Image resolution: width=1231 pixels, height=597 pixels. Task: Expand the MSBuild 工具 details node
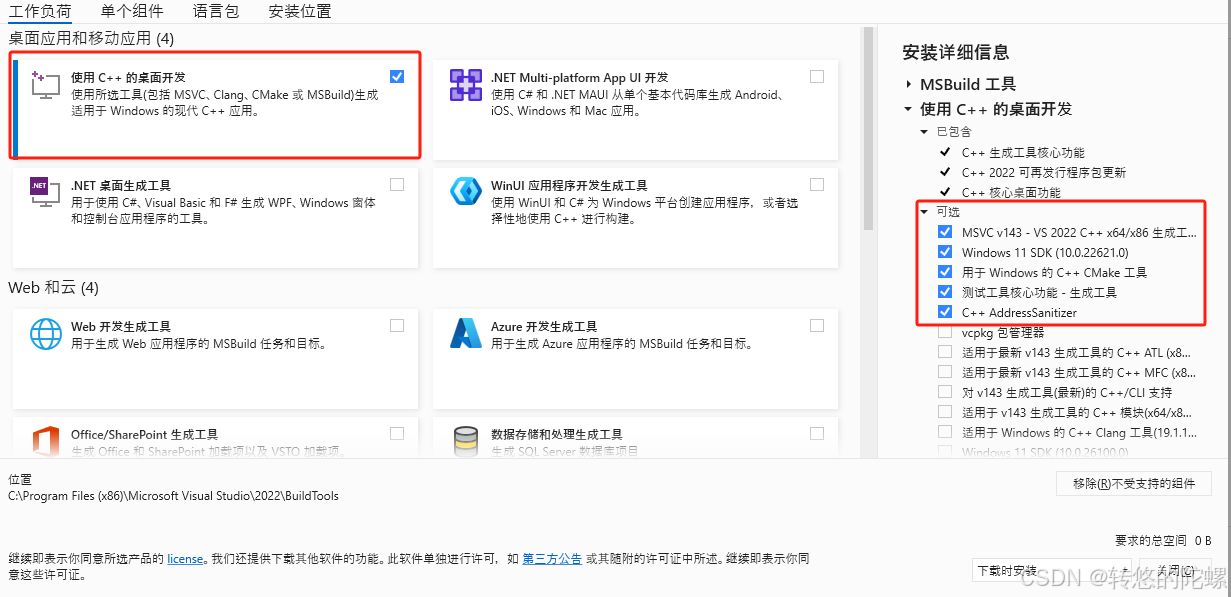click(908, 85)
